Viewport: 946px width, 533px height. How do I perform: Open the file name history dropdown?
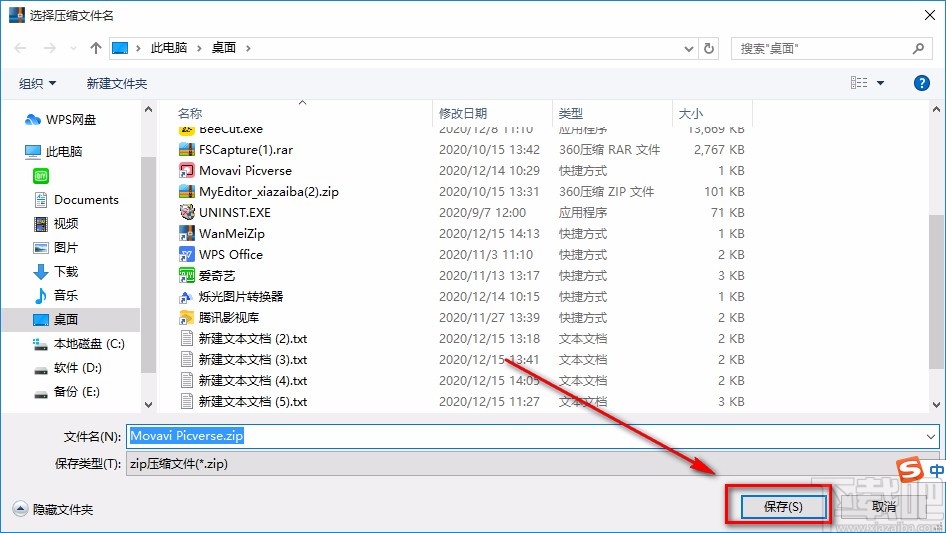pyautogui.click(x=930, y=436)
